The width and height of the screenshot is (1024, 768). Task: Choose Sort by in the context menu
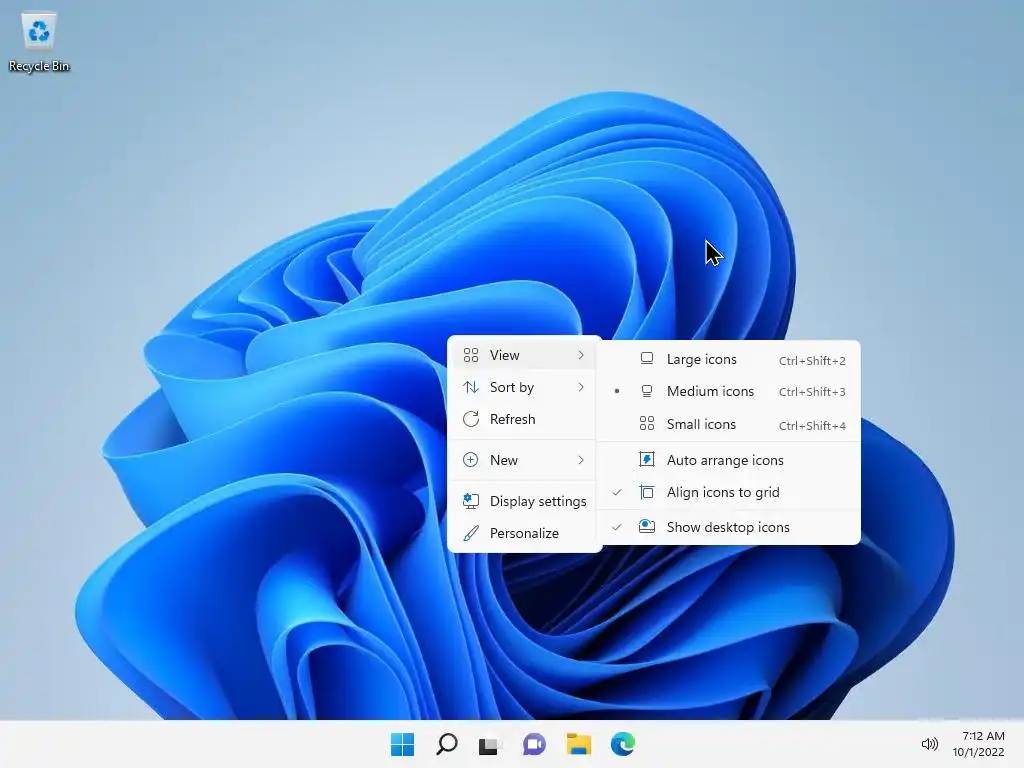pos(524,387)
